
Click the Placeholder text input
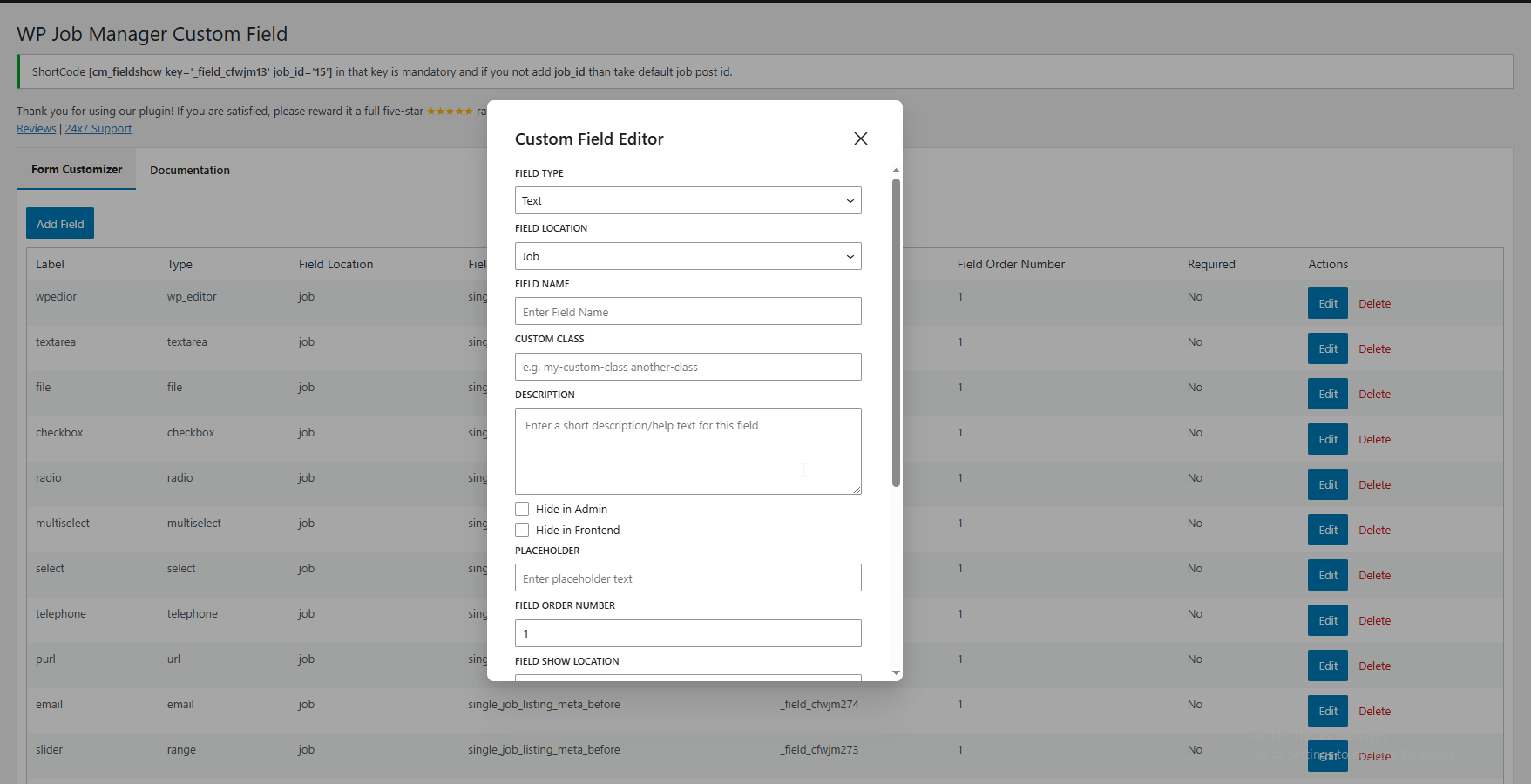[x=688, y=578]
